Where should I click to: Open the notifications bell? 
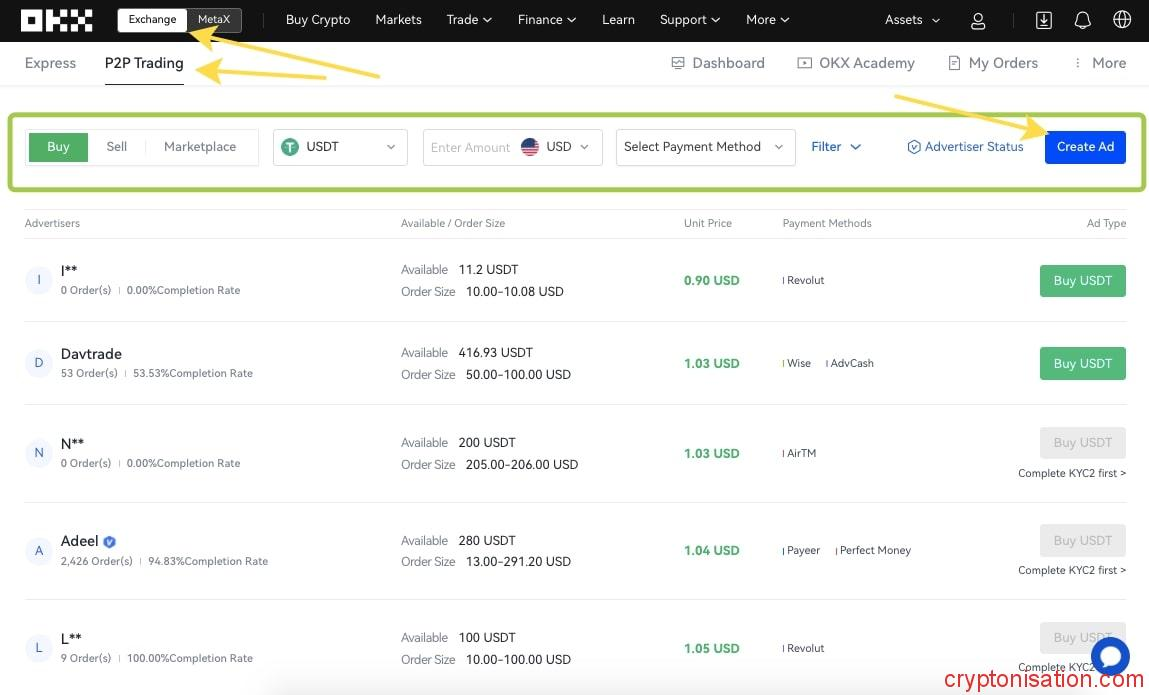click(x=1082, y=20)
